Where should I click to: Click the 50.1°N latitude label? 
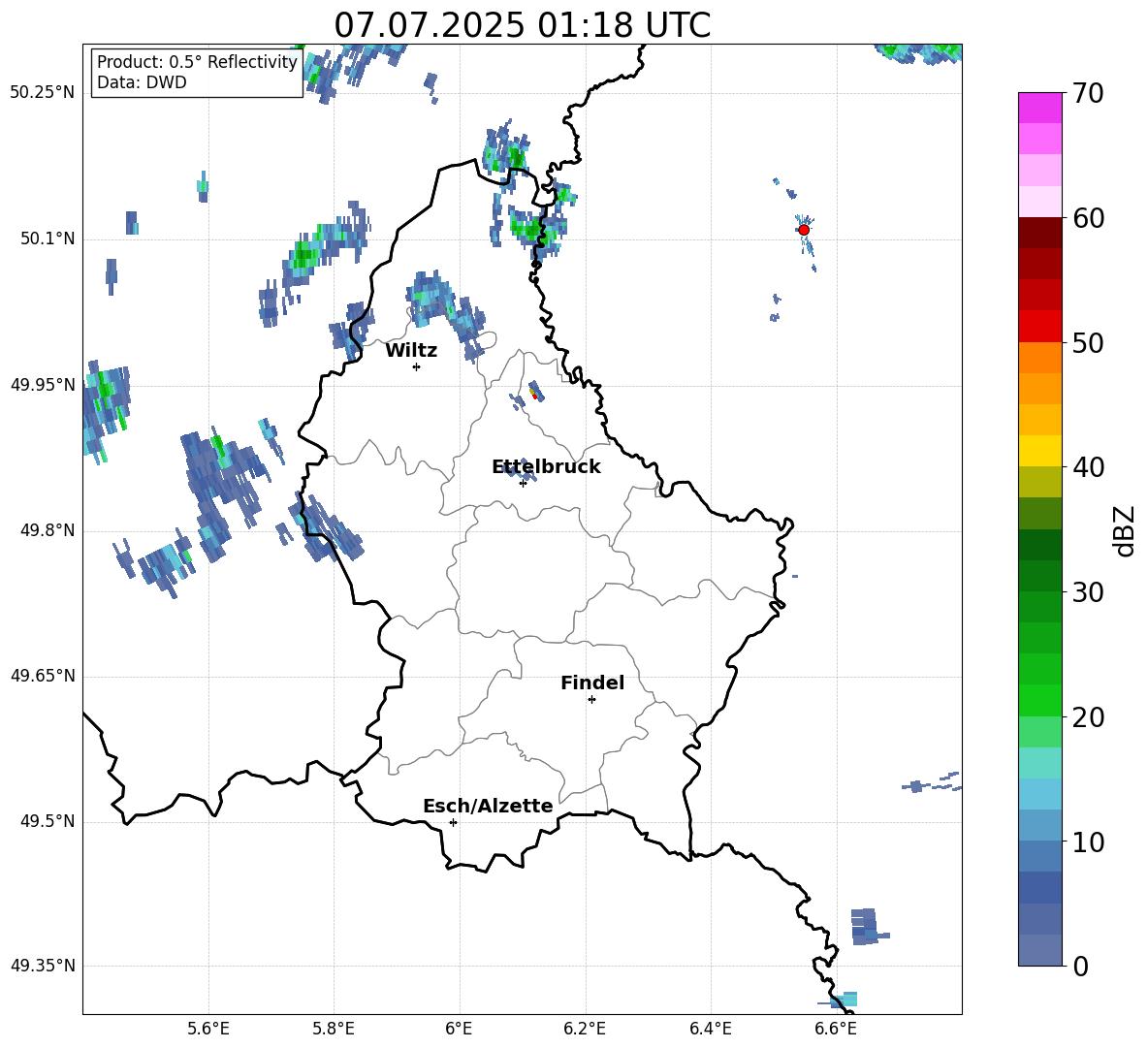pyautogui.click(x=48, y=238)
